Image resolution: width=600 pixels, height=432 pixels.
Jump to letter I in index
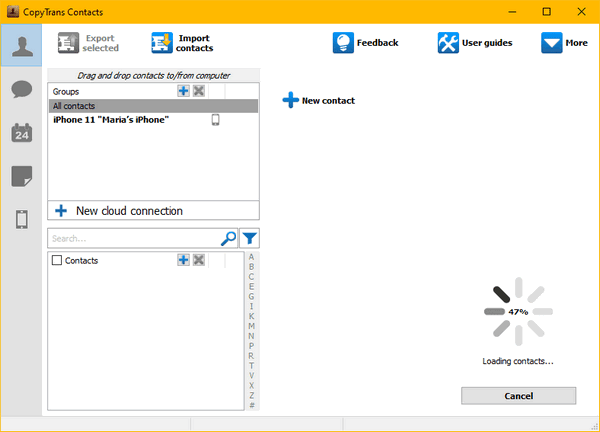point(251,306)
